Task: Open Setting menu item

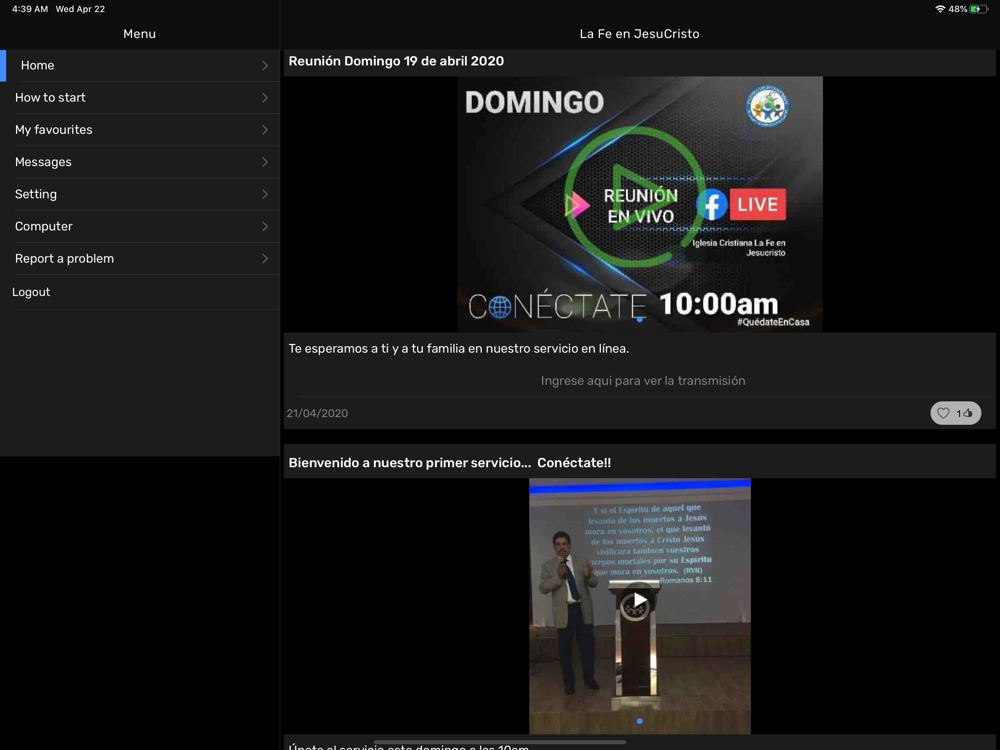Action: point(140,195)
